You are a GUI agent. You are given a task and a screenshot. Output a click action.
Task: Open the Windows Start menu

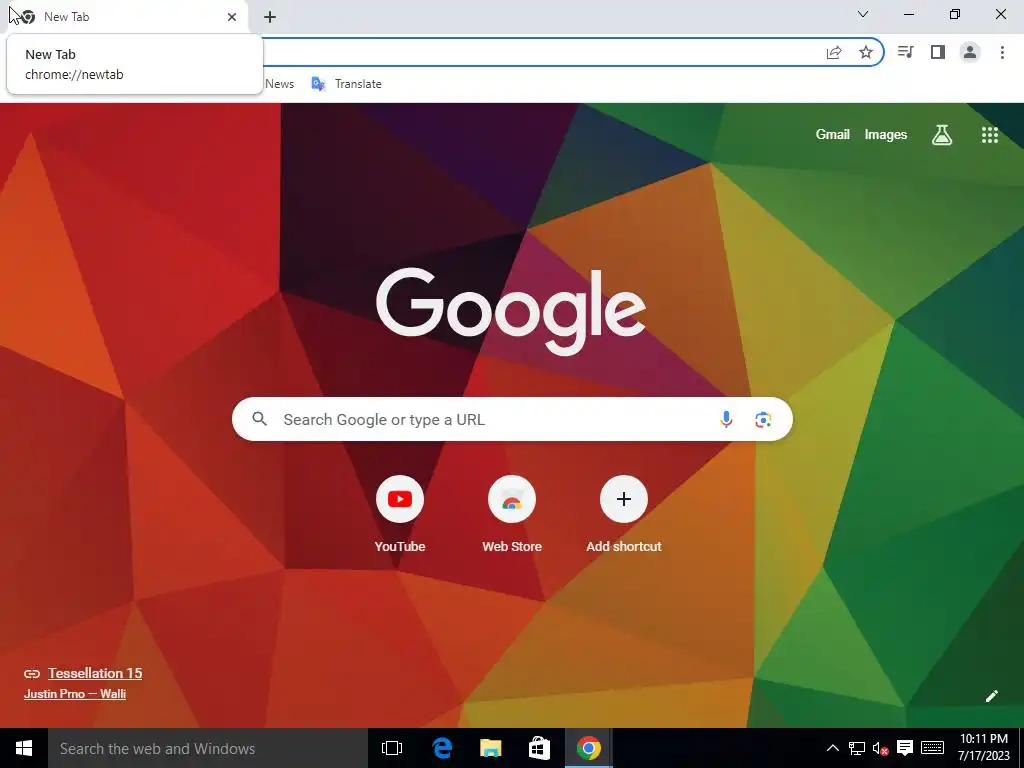[x=24, y=748]
